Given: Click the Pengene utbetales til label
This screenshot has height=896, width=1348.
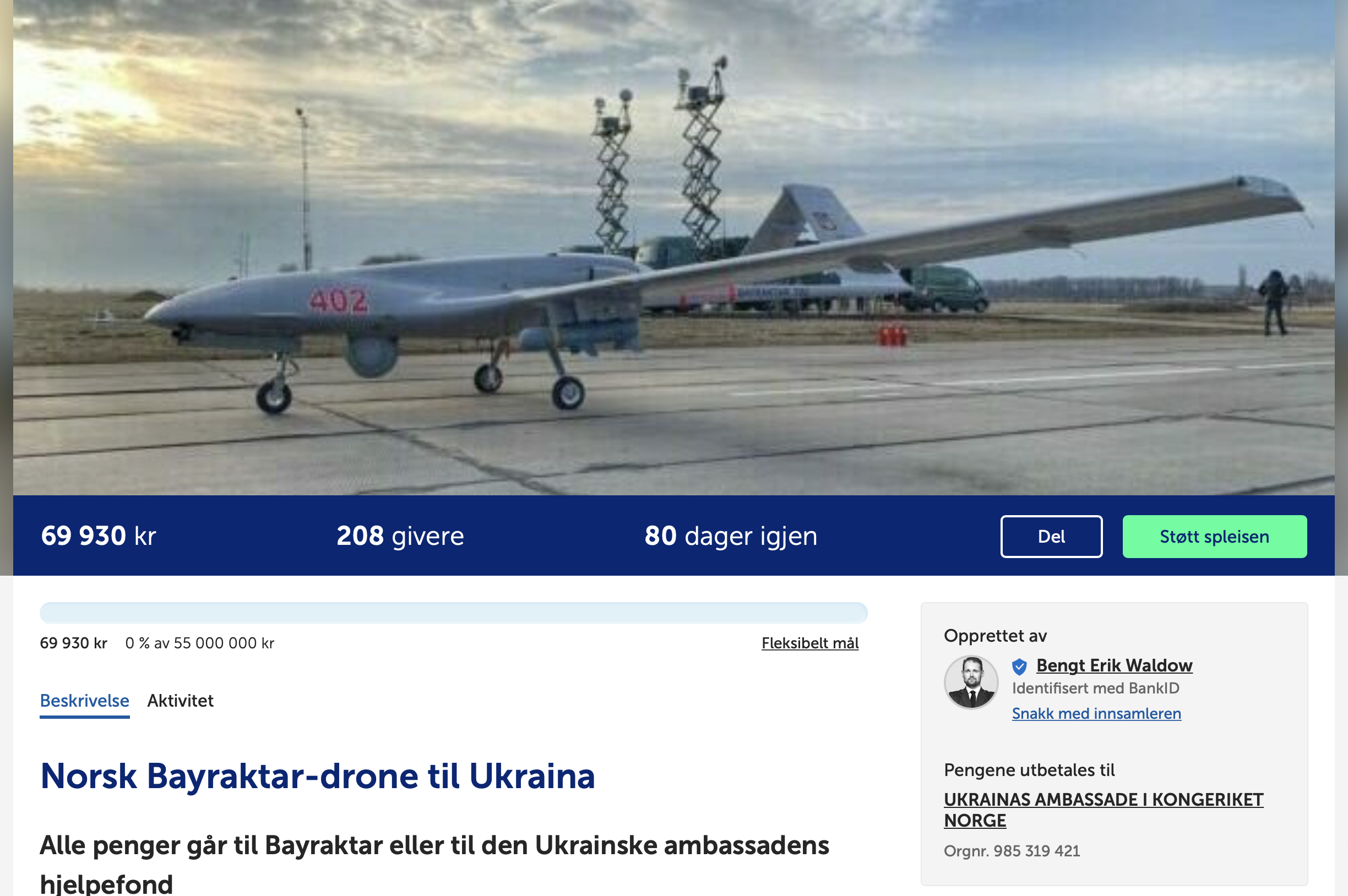Looking at the screenshot, I should [1029, 771].
